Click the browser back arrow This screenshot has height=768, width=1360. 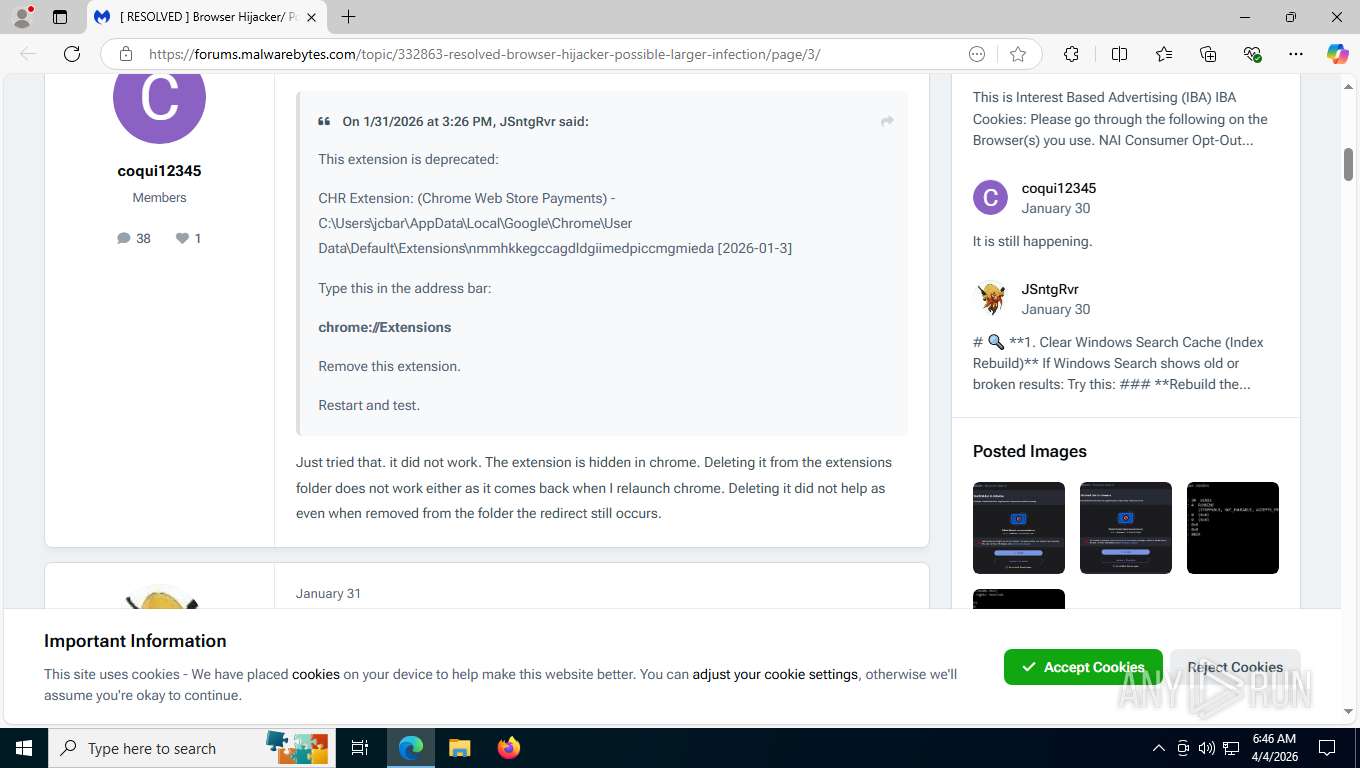pos(28,54)
